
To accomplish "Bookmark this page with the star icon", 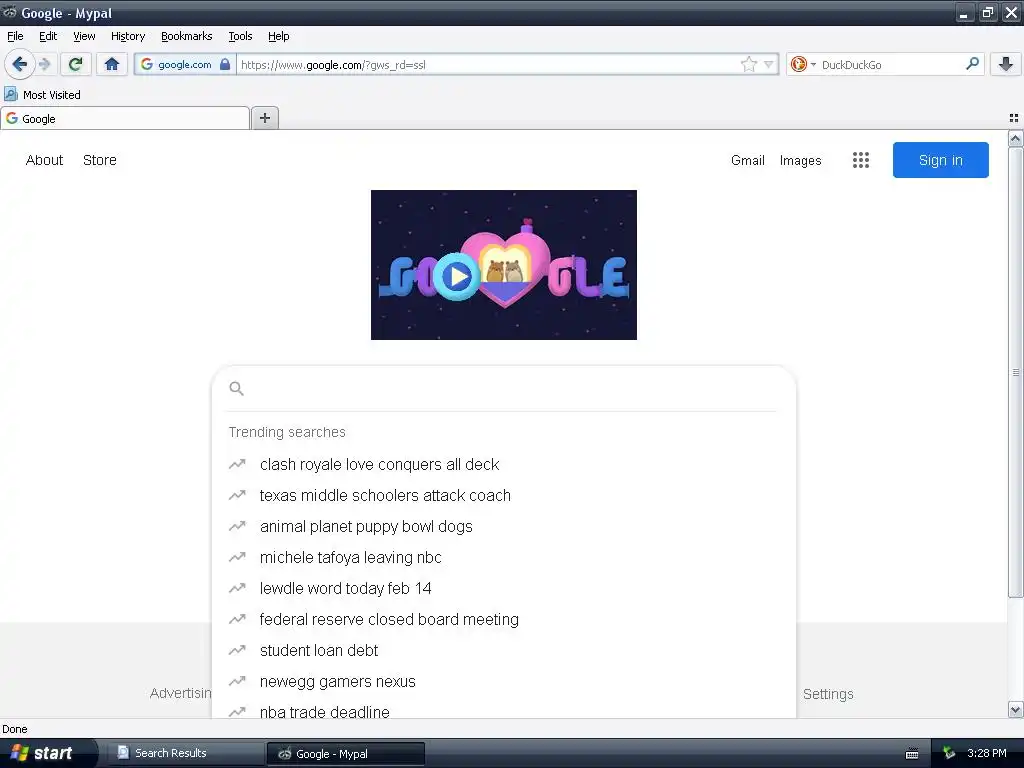I will click(x=748, y=64).
